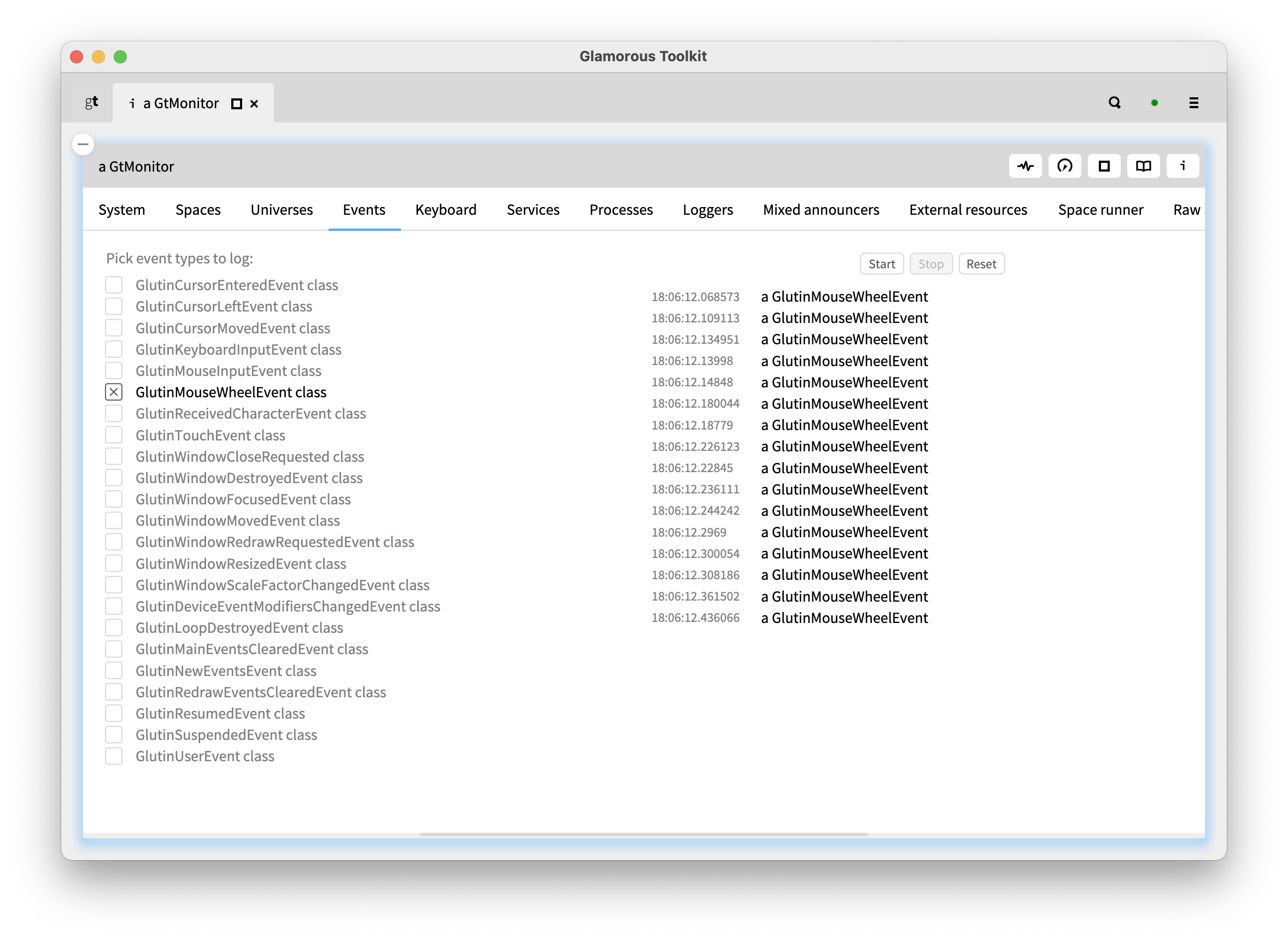Check the GlutinCursorMovedEvent class checkbox
Image resolution: width=1288 pixels, height=941 pixels.
coord(113,327)
